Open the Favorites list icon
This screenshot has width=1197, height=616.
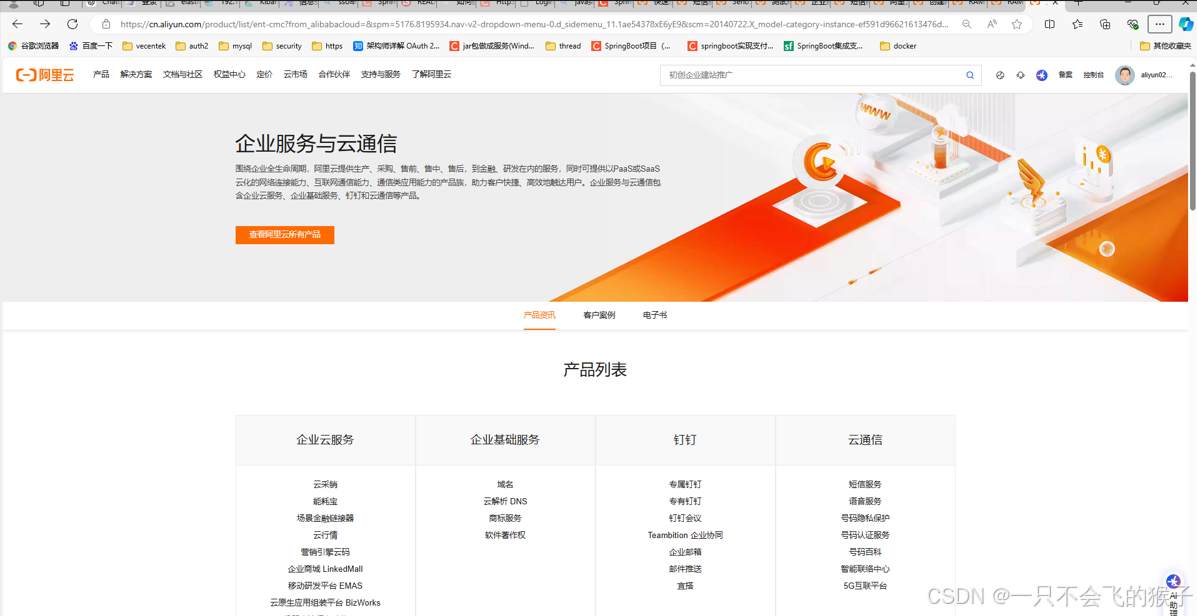pyautogui.click(x=1077, y=24)
